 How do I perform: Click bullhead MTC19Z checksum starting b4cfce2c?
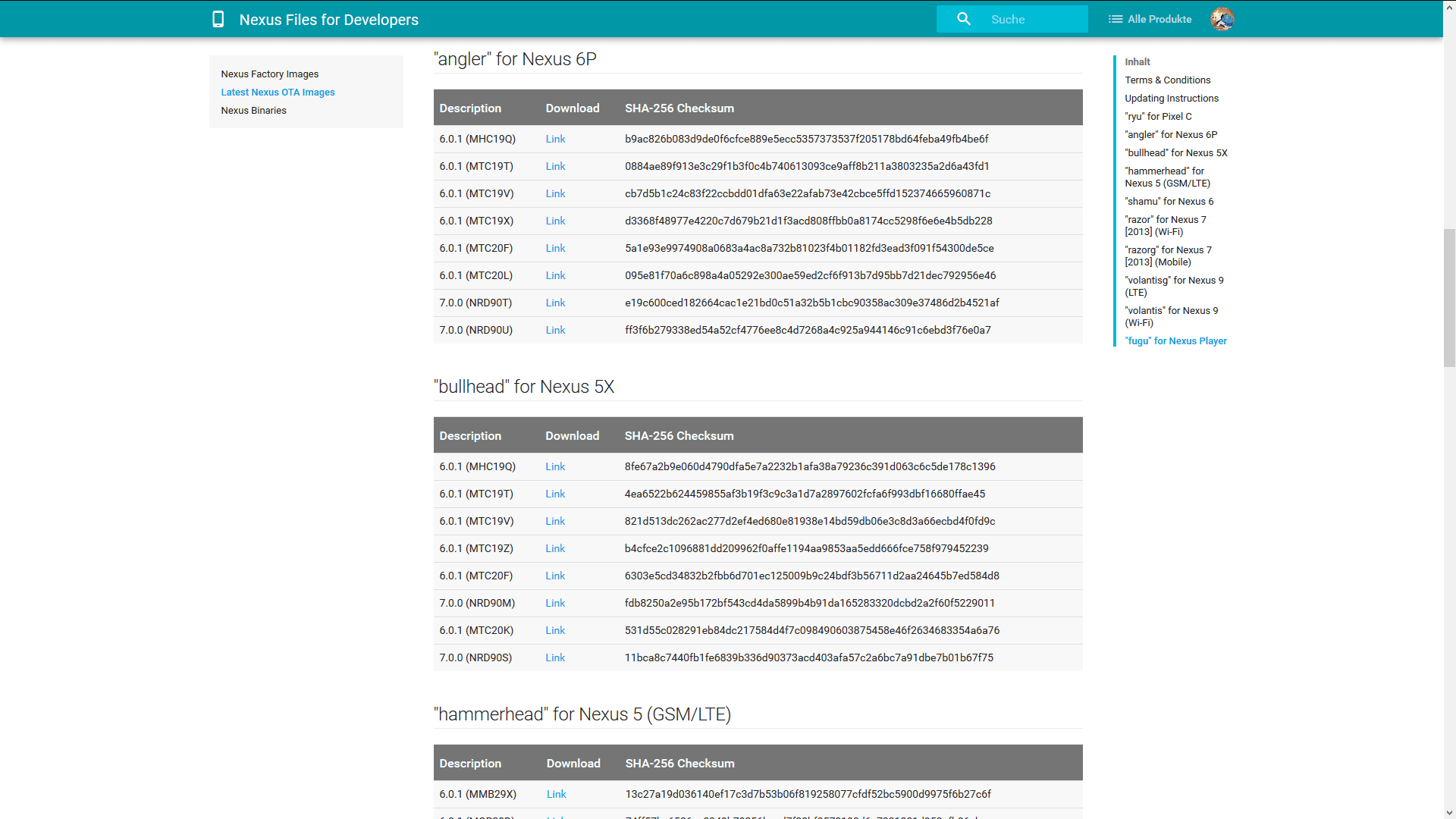806,548
